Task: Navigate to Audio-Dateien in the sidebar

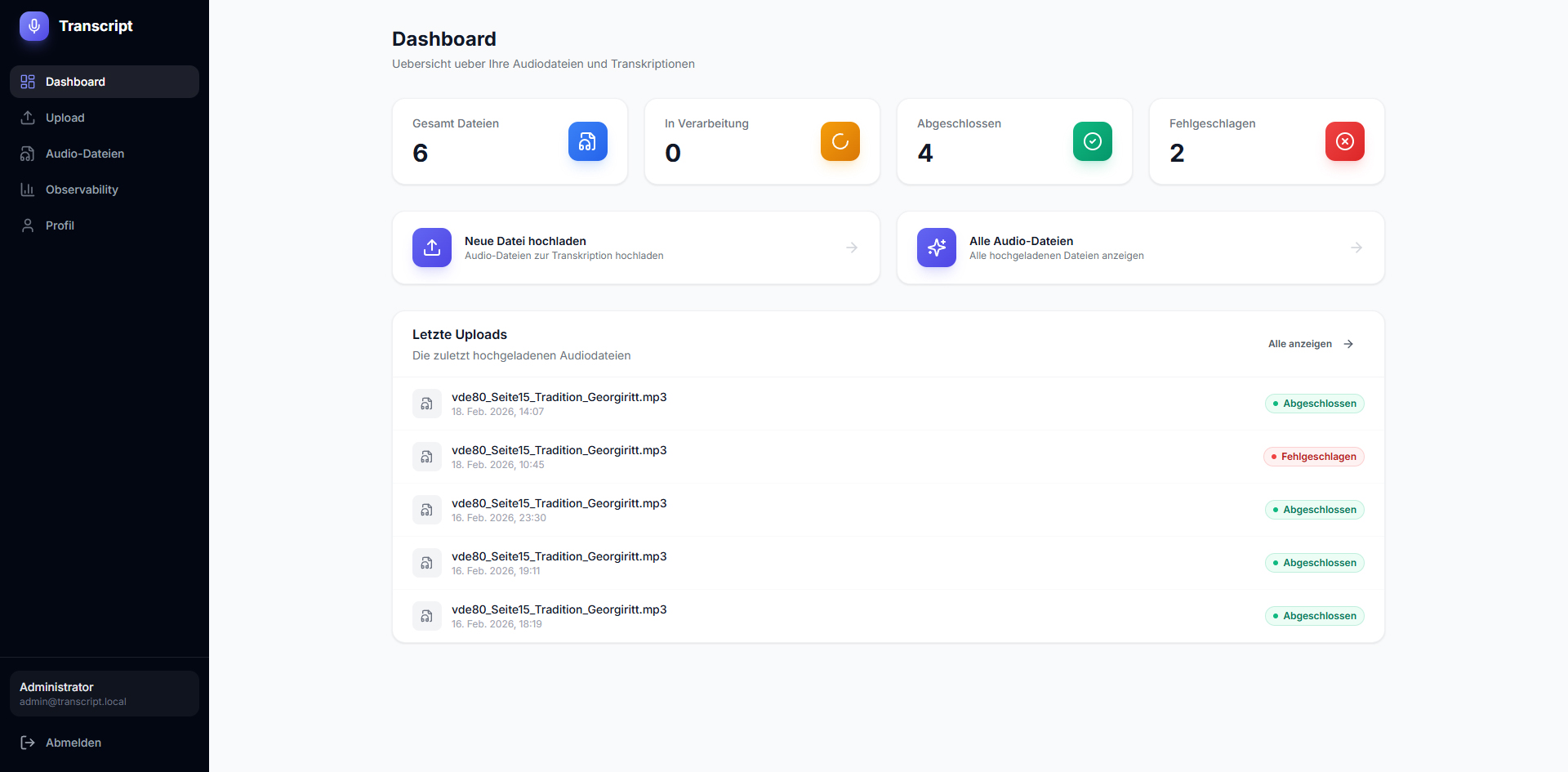Action: click(x=85, y=154)
